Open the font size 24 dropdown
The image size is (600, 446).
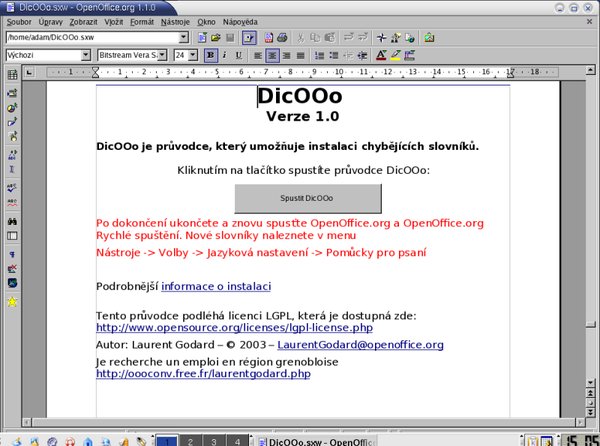point(193,55)
